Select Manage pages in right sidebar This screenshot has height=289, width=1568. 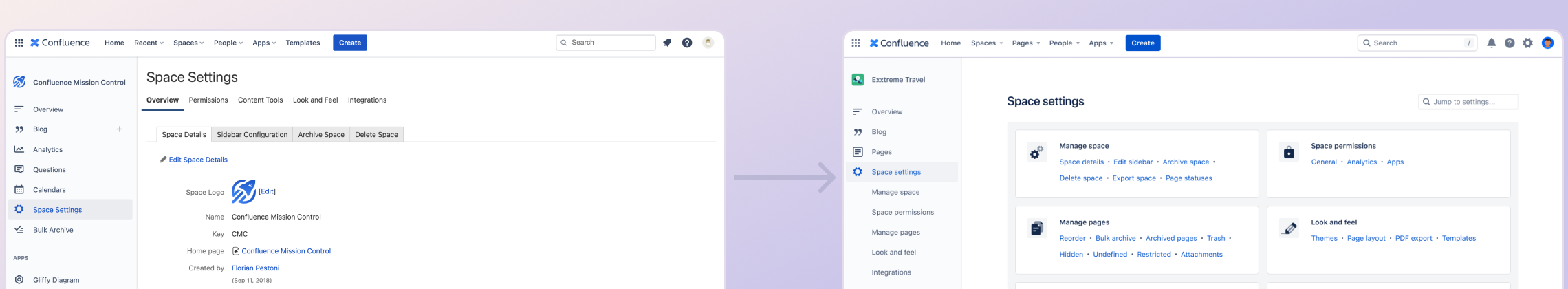[x=896, y=233]
